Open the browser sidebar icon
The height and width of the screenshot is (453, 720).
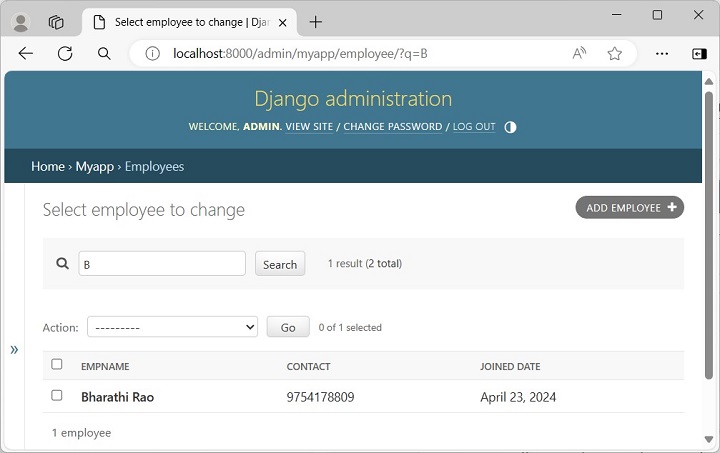(699, 54)
